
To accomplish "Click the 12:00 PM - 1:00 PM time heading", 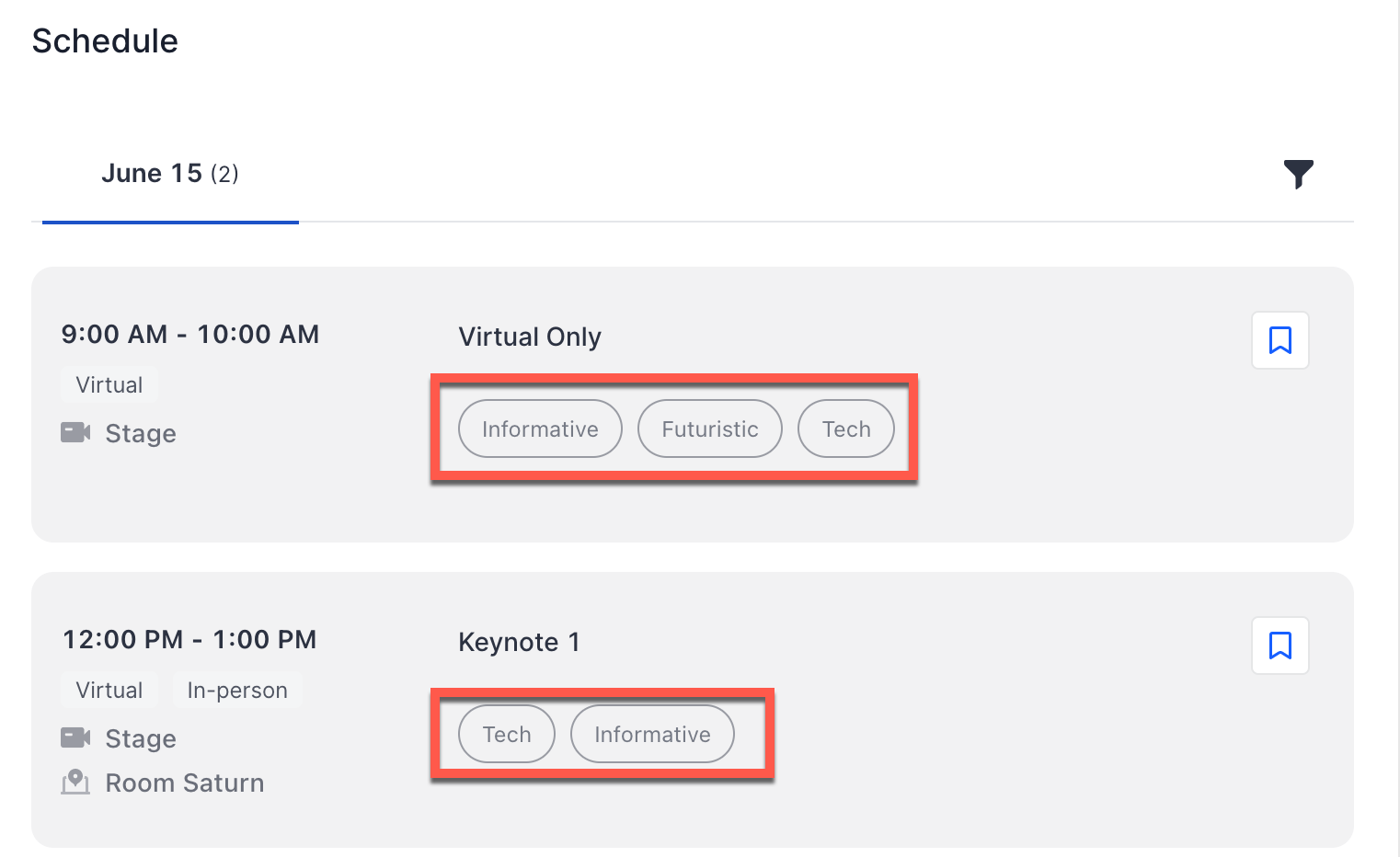I will 189,639.
